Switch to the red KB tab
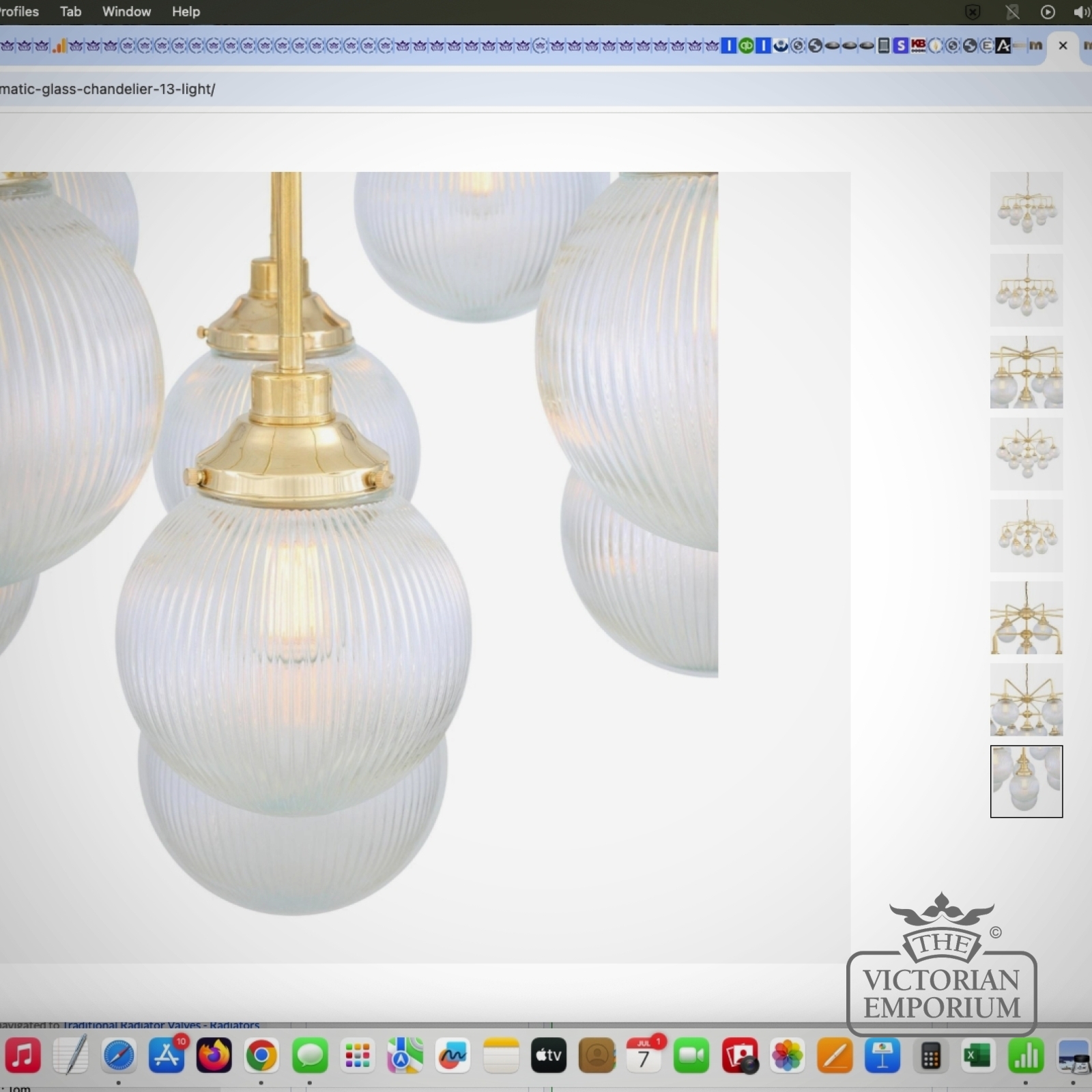Screen dimensions: 1092x1092 coord(918,46)
